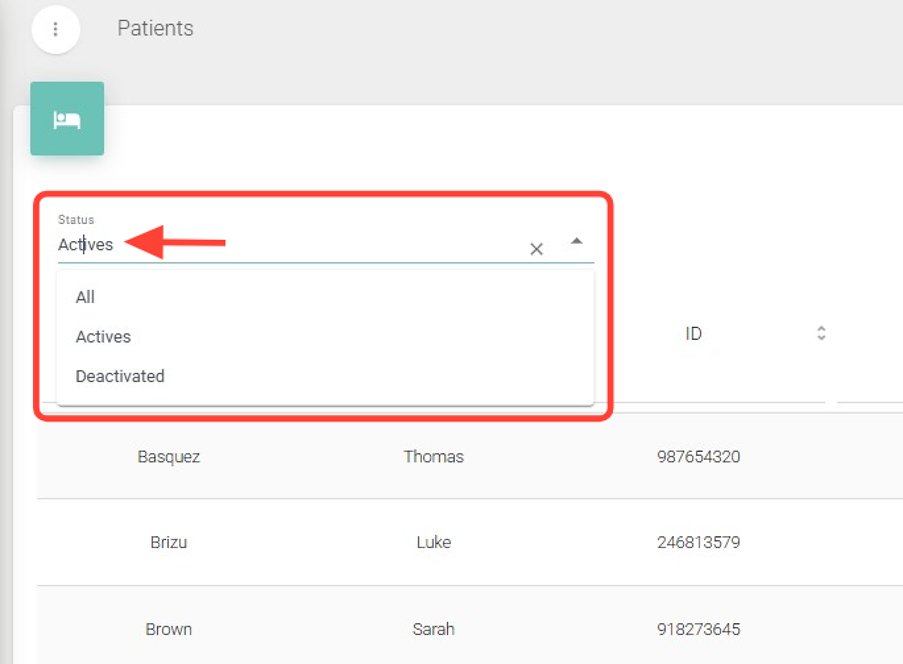Screen dimensions: 903x664
Task: Collapse the Status dropdown arrow
Action: [x=576, y=241]
